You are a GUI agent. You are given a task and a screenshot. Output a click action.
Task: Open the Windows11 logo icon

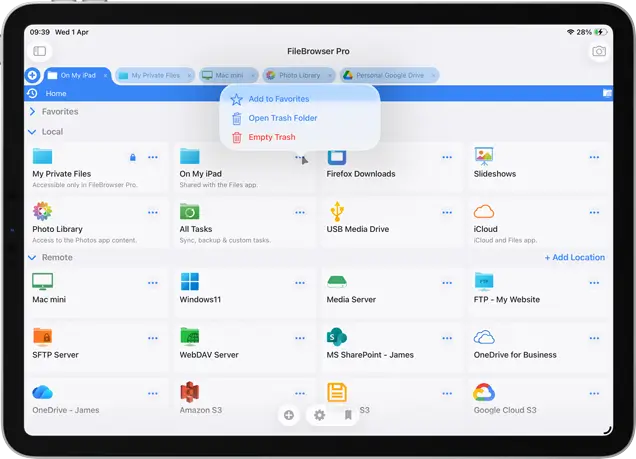point(189,281)
